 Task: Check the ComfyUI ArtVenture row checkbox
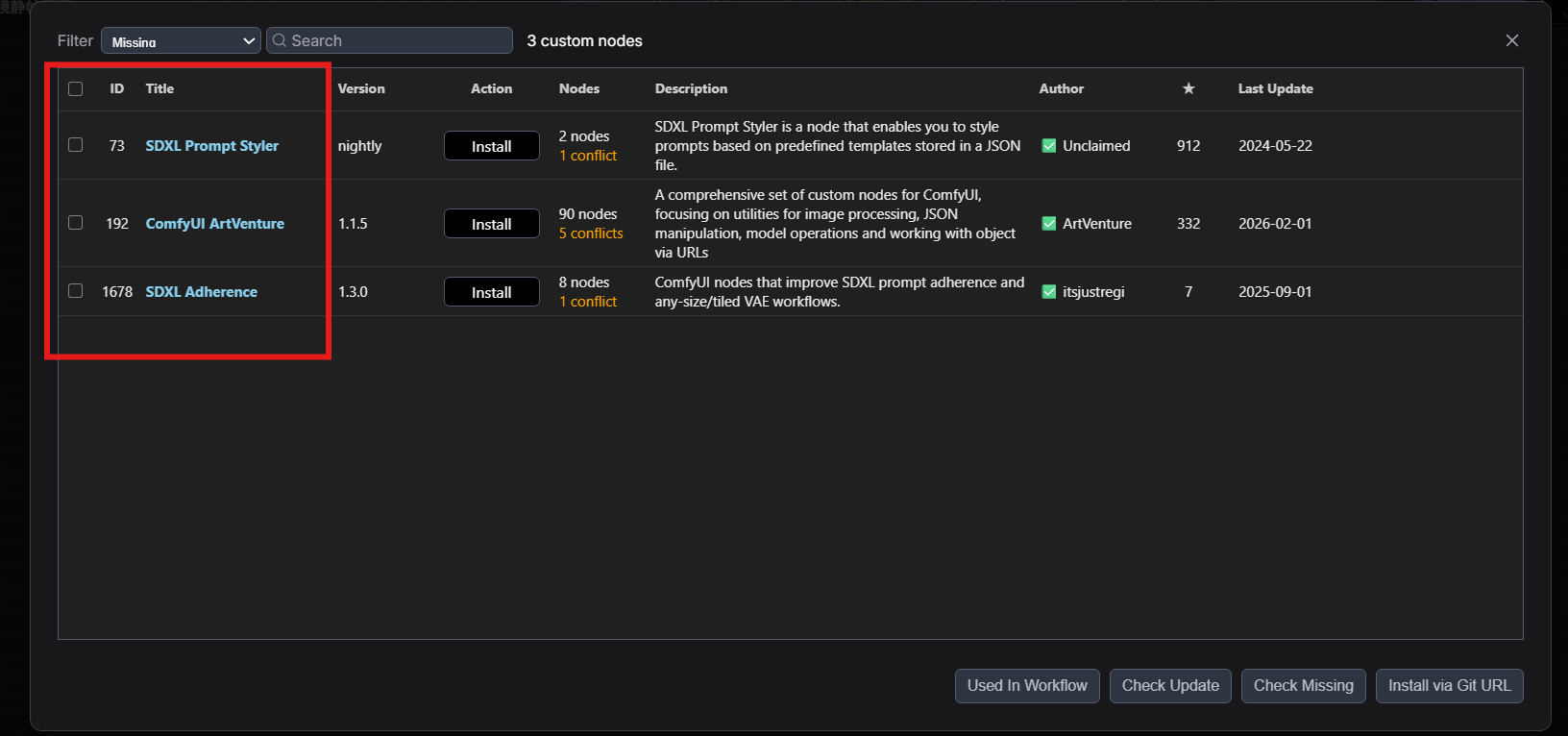click(x=76, y=223)
